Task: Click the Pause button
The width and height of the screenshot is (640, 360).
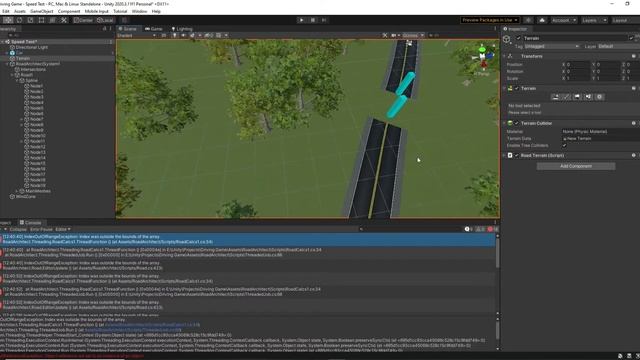Action: [313, 20]
